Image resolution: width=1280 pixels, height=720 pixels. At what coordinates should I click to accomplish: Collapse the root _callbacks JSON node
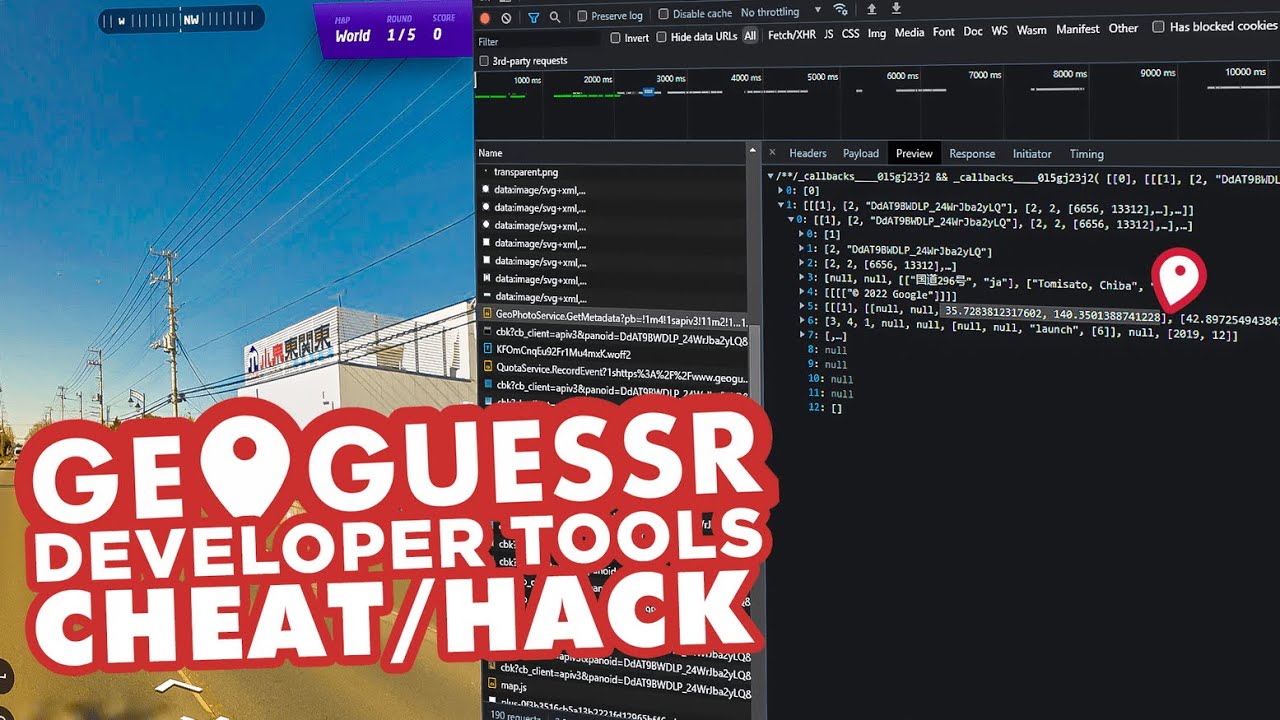771,176
